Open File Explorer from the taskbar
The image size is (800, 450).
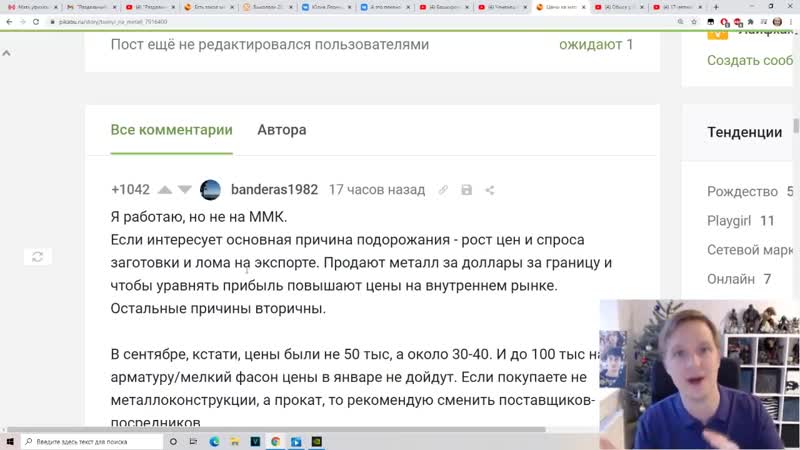[x=235, y=441]
